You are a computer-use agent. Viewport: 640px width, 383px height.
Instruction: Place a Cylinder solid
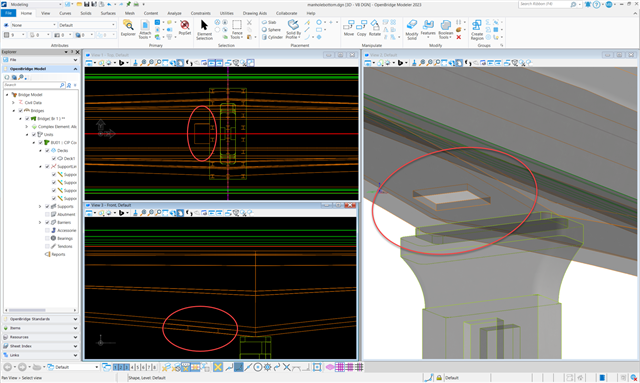[x=272, y=37]
